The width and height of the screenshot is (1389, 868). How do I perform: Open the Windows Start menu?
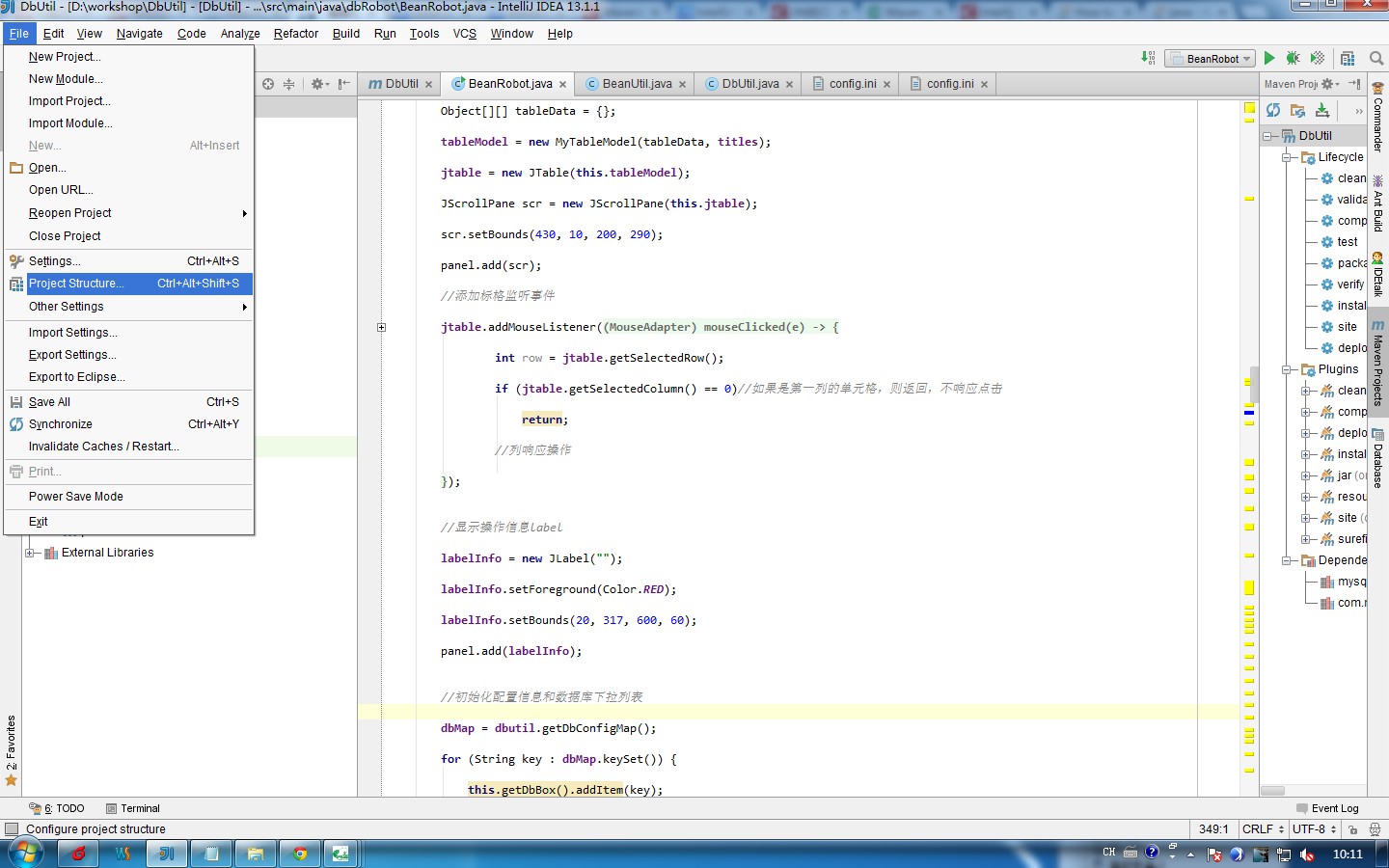tap(26, 854)
